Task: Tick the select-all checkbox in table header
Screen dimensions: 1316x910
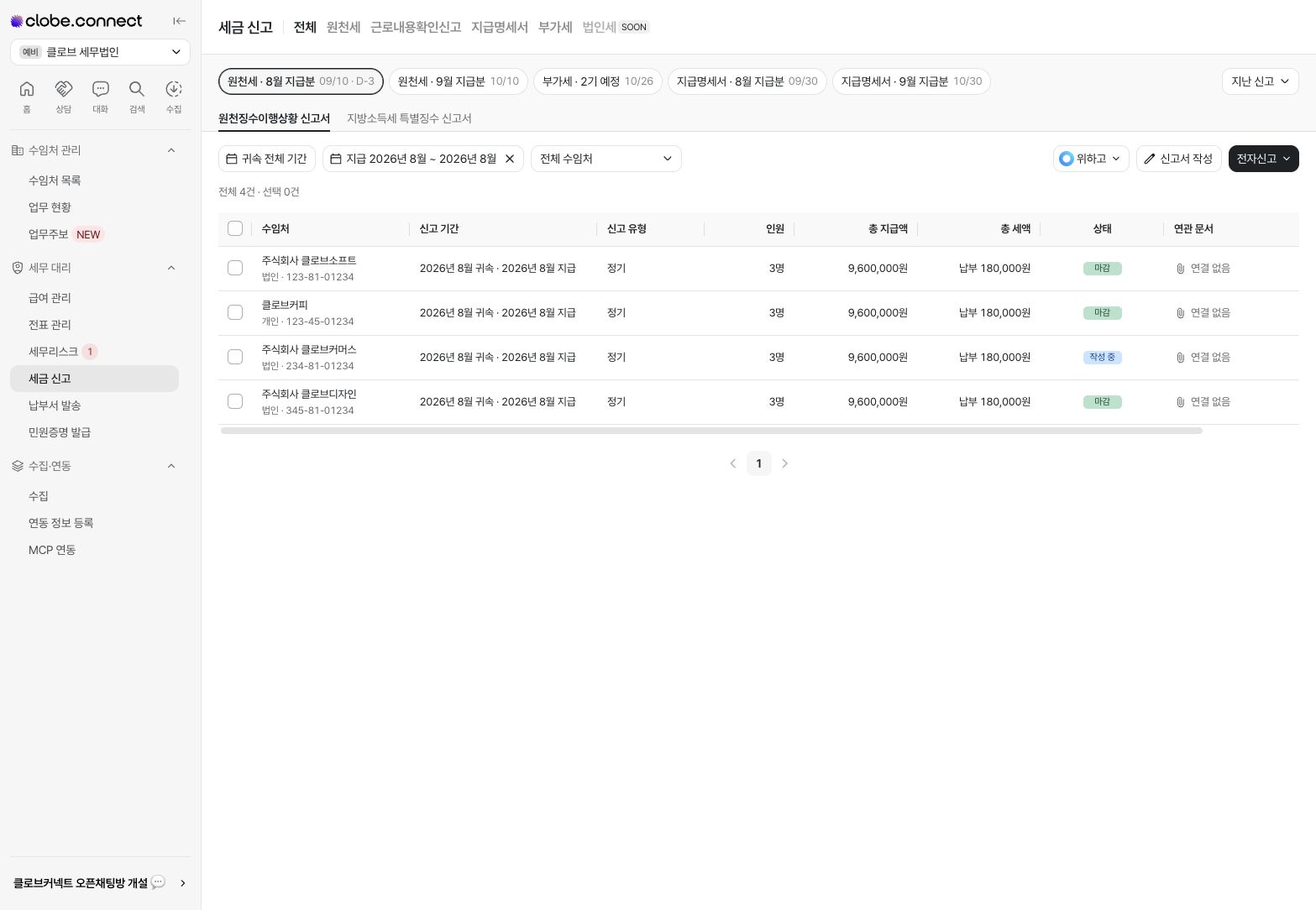Action: (x=235, y=228)
